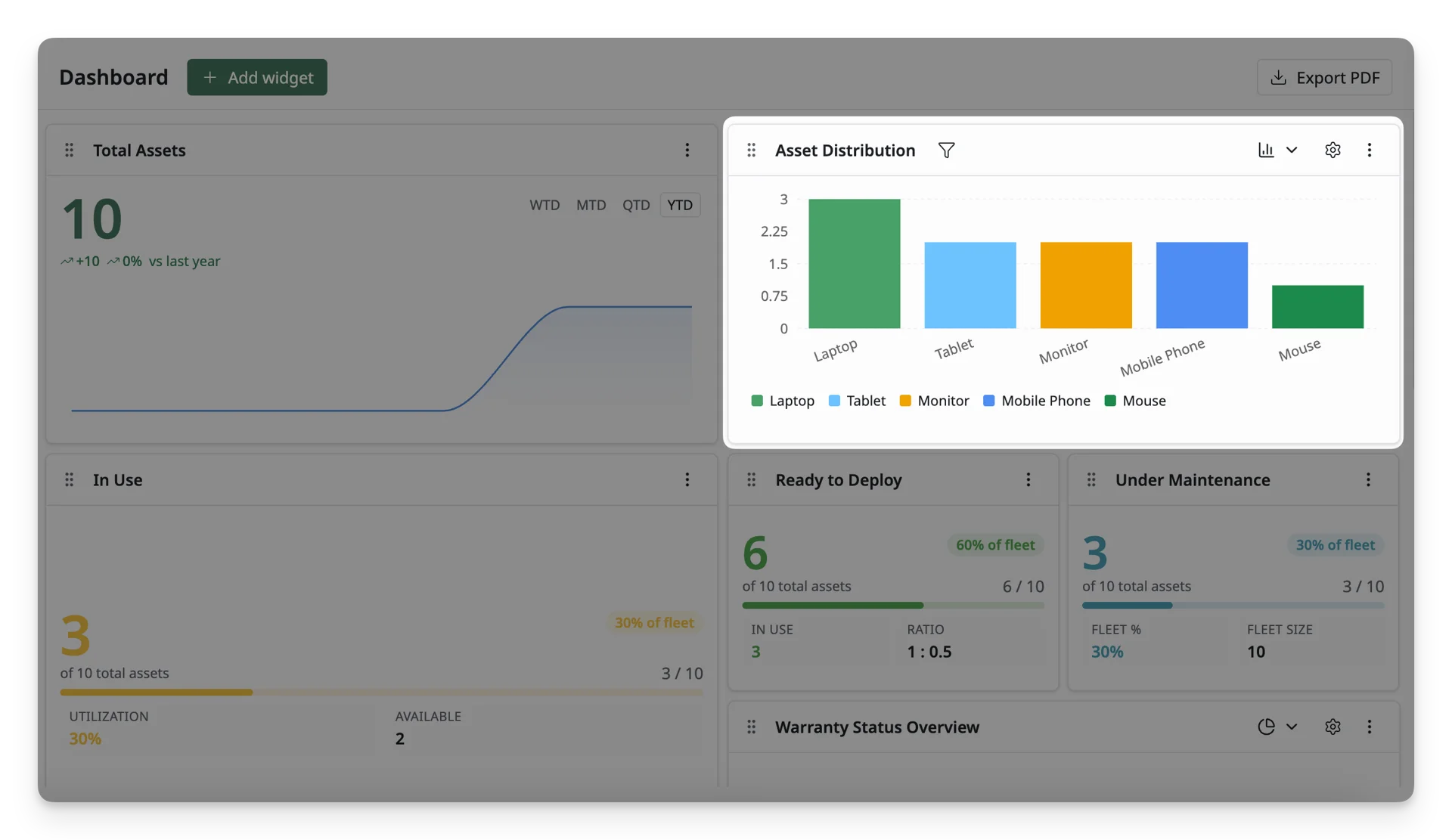Click the Add widget button

[257, 77]
